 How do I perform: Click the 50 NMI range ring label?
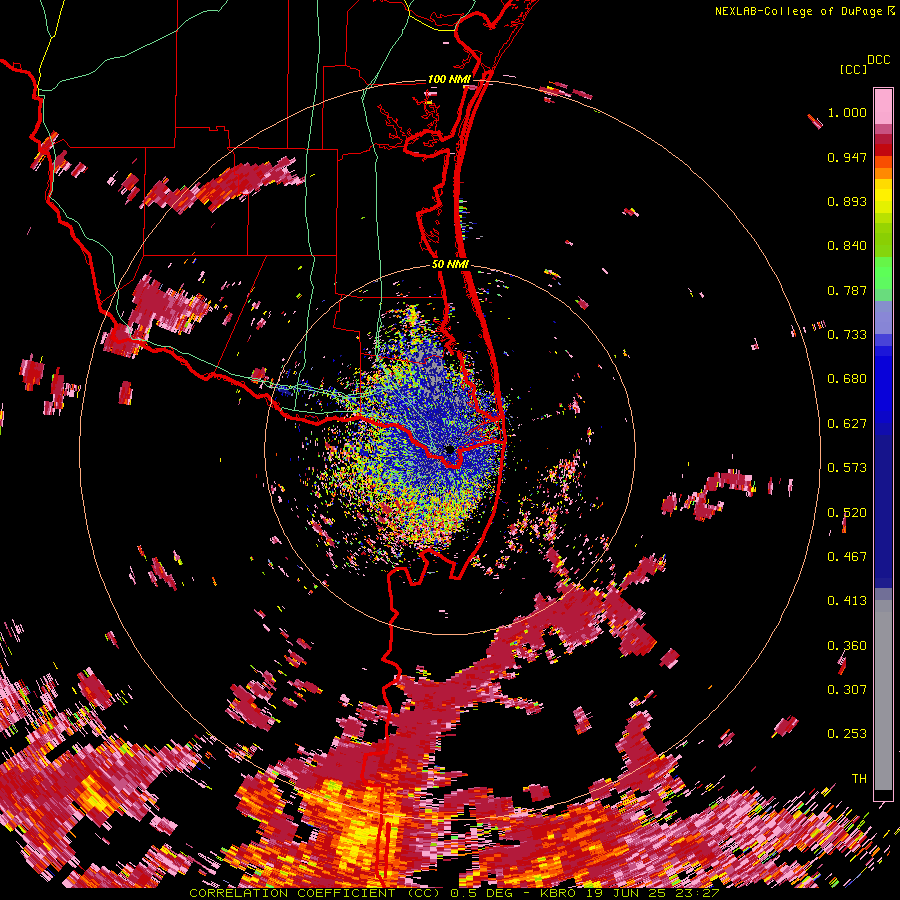tap(450, 265)
